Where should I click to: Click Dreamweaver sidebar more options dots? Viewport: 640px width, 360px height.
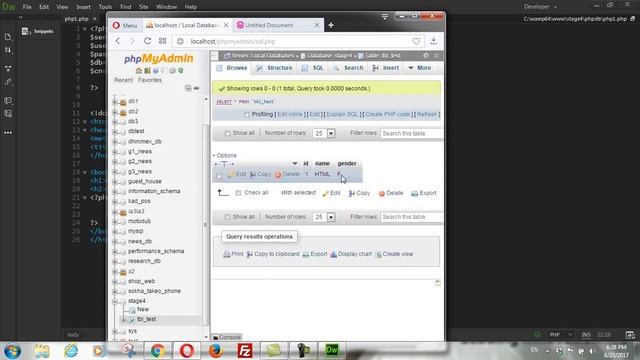pos(8,133)
